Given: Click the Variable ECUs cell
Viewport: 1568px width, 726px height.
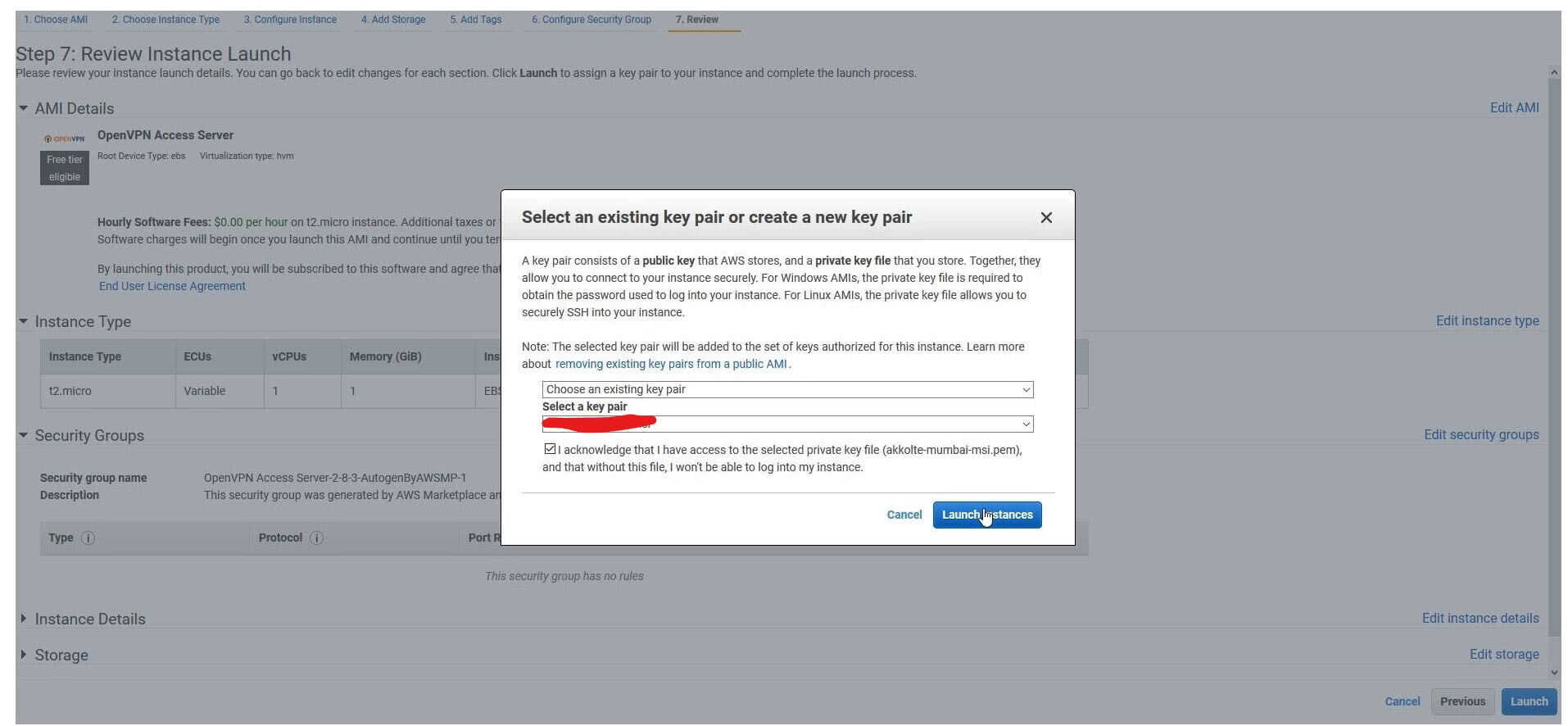Looking at the screenshot, I should pyautogui.click(x=219, y=392).
